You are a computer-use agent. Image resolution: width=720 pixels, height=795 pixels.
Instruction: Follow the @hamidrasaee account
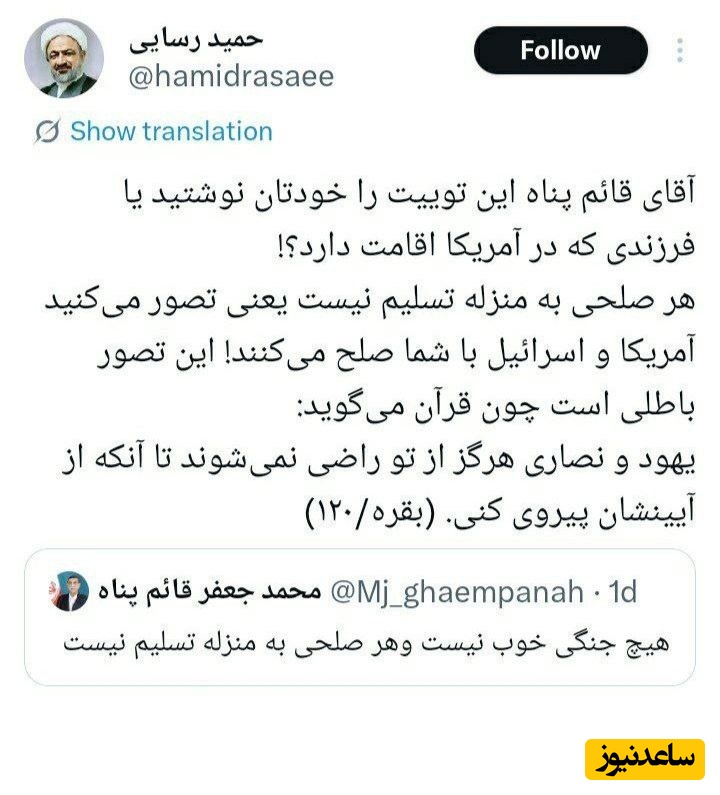[560, 50]
